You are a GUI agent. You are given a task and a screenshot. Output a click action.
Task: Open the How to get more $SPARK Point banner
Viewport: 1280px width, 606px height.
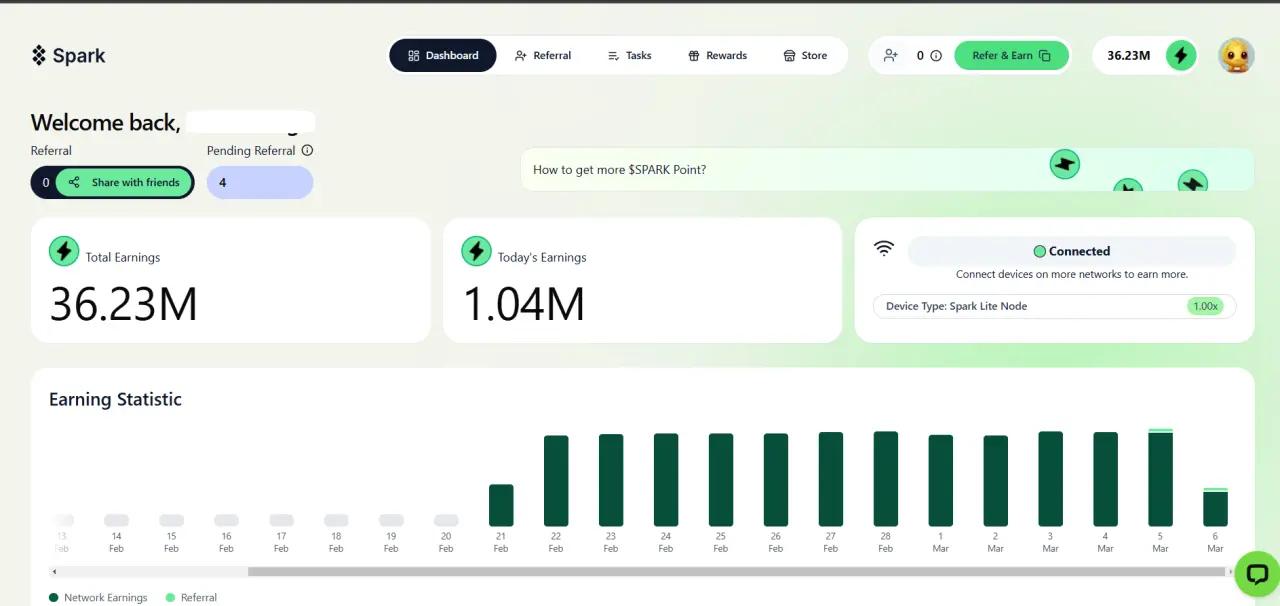[x=887, y=169]
